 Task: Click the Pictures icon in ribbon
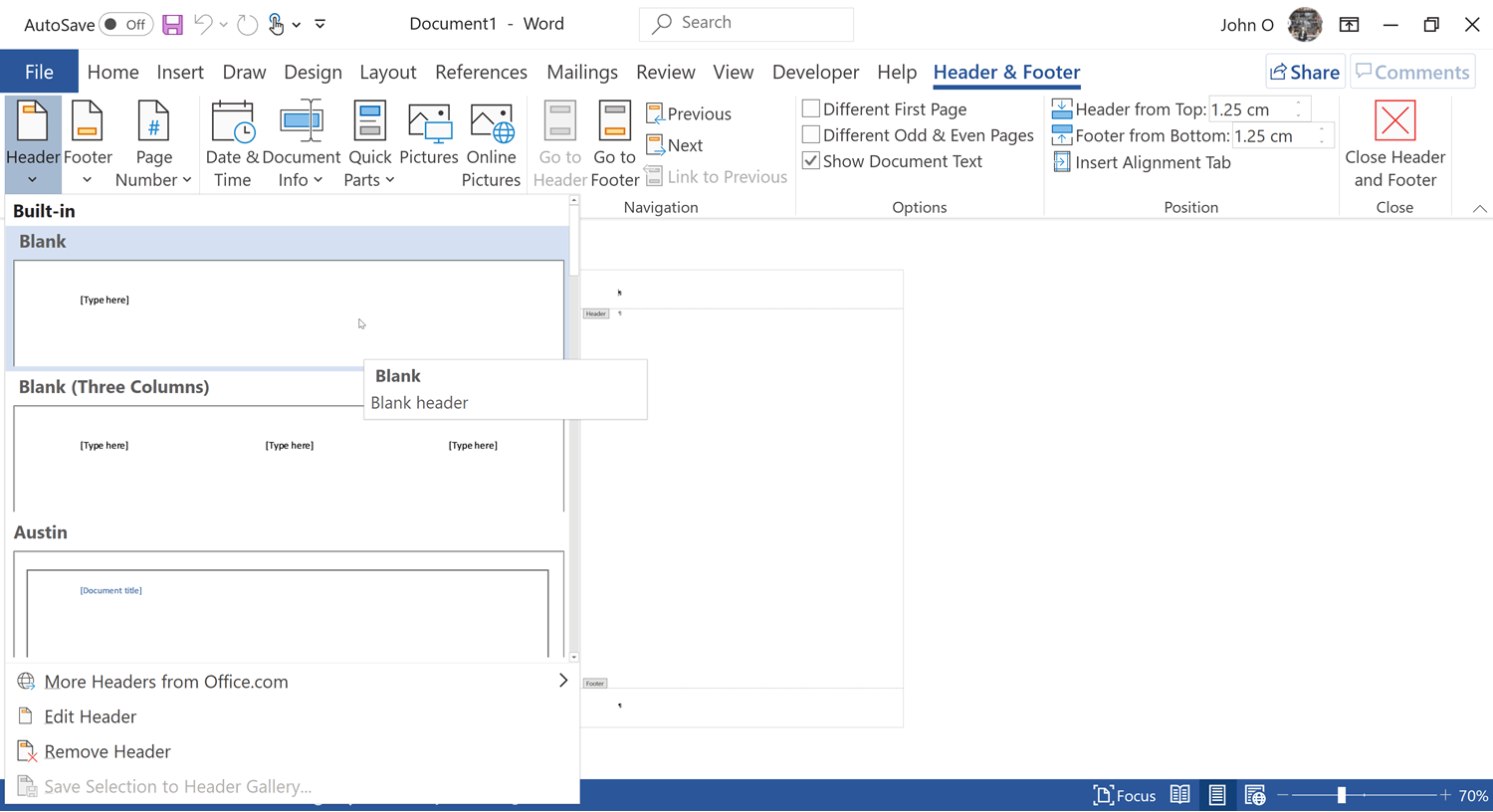click(x=428, y=124)
